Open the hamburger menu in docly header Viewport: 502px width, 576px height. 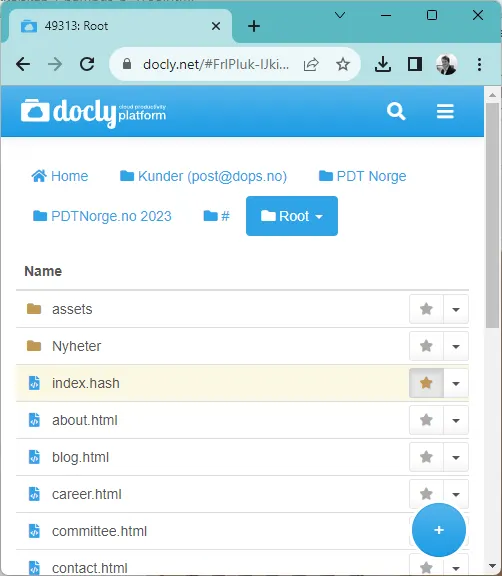445,111
